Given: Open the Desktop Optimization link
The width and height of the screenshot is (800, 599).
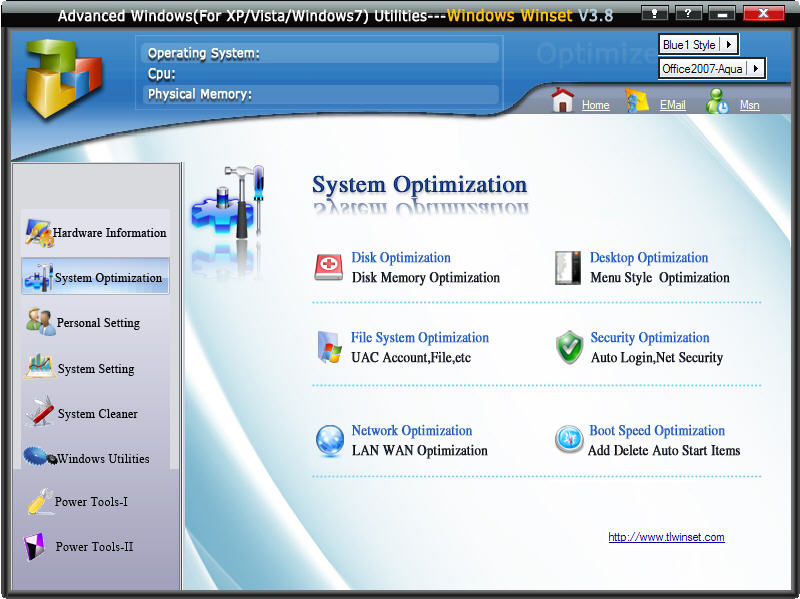Looking at the screenshot, I should [649, 258].
